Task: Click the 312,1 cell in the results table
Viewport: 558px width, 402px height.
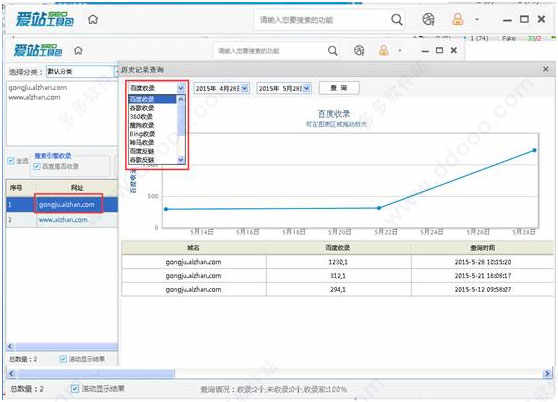Action: (338, 276)
